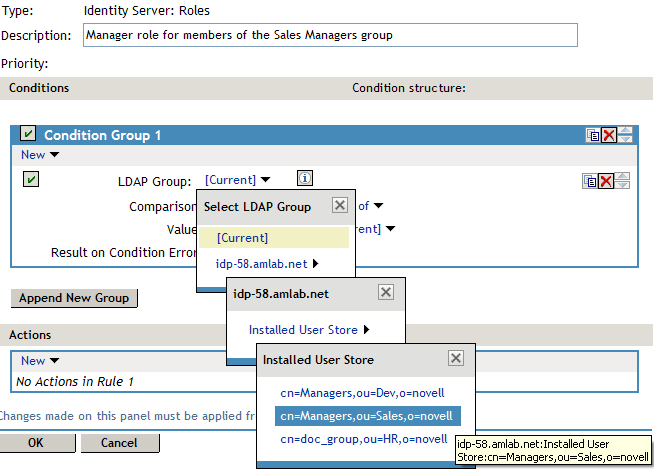654x470 pixels.
Task: Click the copy icon on LDAP Group row
Action: pos(591,181)
